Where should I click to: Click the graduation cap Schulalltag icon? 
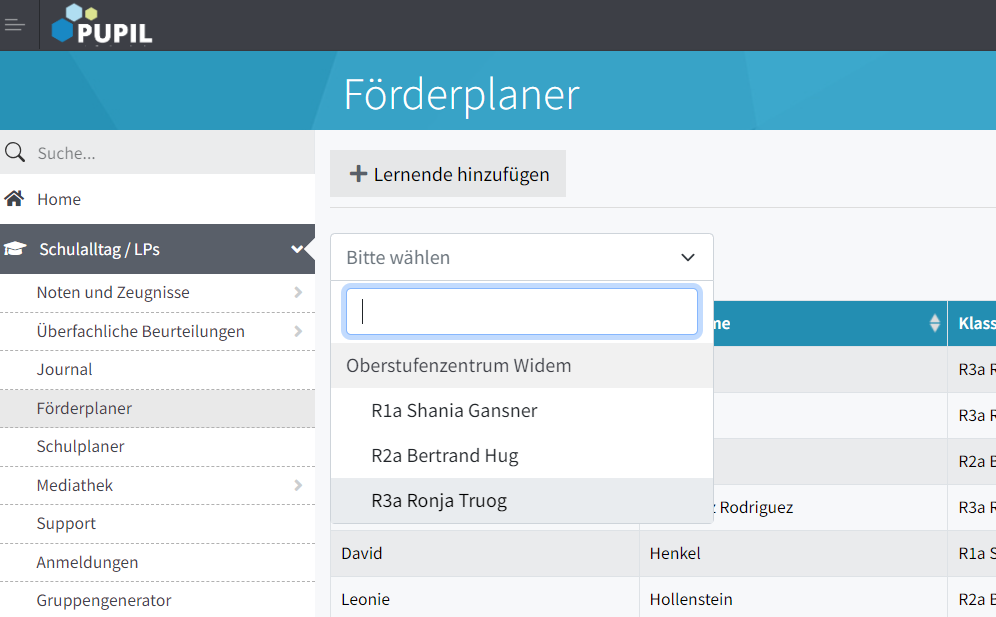pos(15,249)
